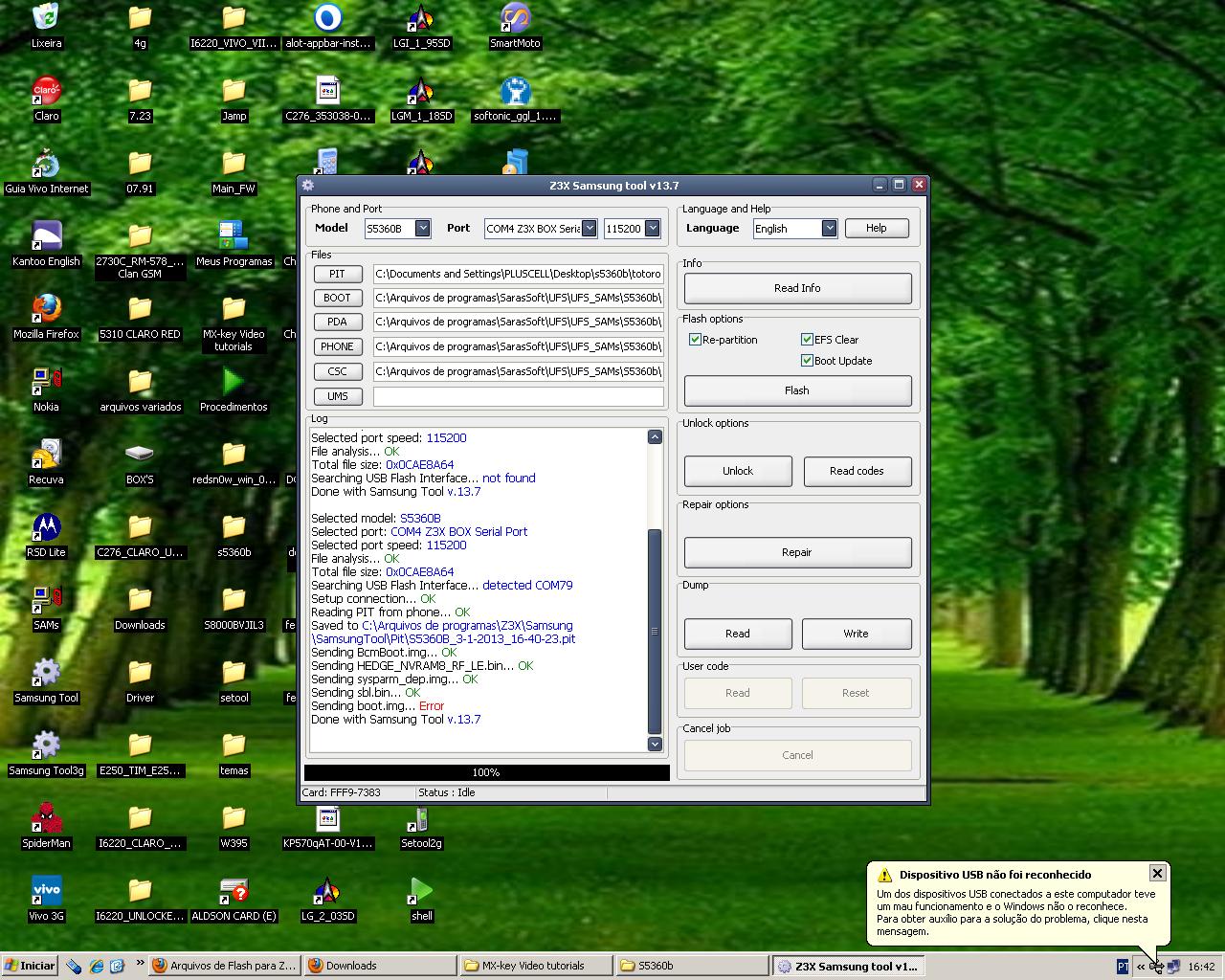Image resolution: width=1225 pixels, height=980 pixels.
Task: Click the Log scrollbar thumb
Action: coord(655,632)
